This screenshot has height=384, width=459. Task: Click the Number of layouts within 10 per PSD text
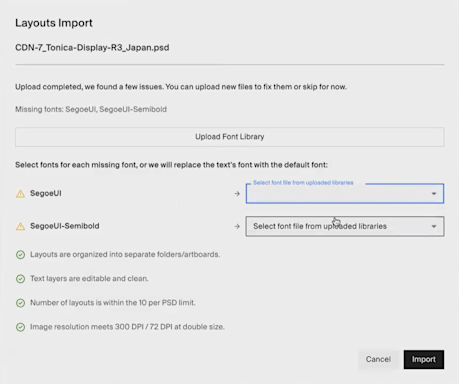113,303
